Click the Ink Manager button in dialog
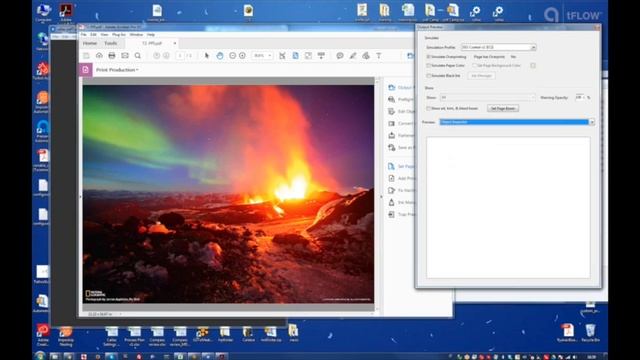Viewport: 640px width, 360px height. pos(481,76)
